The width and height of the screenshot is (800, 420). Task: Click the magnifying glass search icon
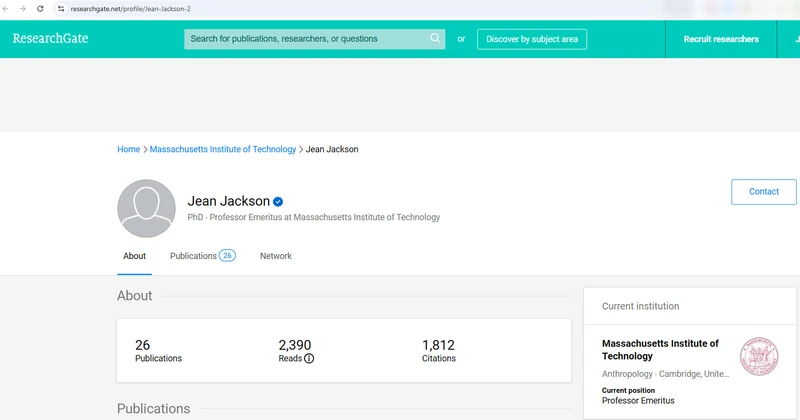point(435,38)
